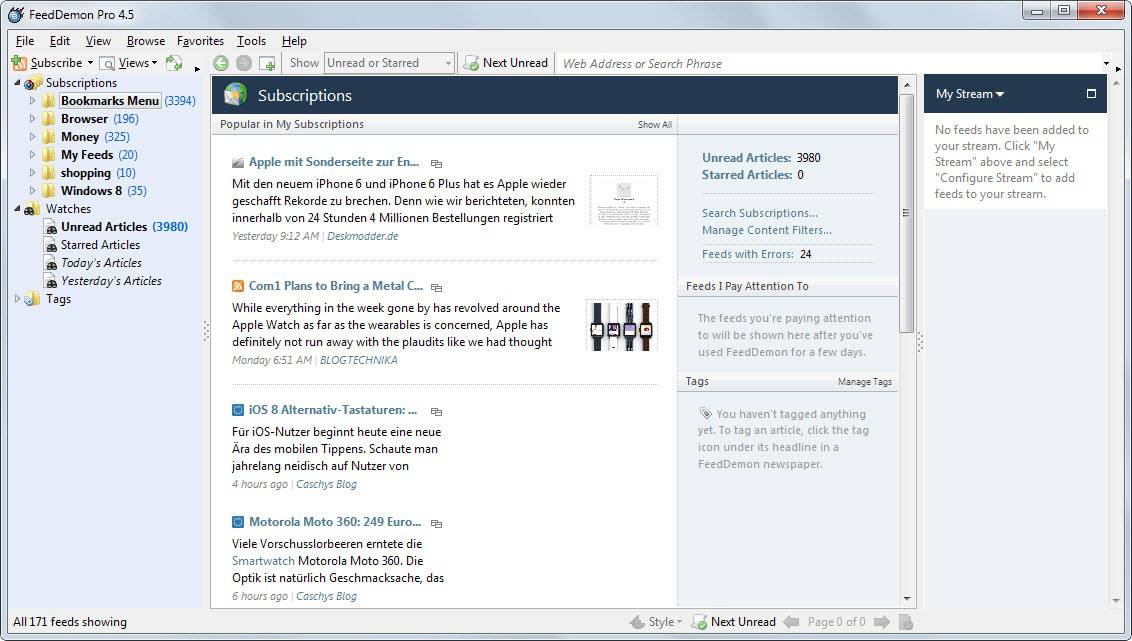Viewport: 1132px width, 641px height.
Task: Select Today's Articles watch
Action: pyautogui.click(x=101, y=263)
